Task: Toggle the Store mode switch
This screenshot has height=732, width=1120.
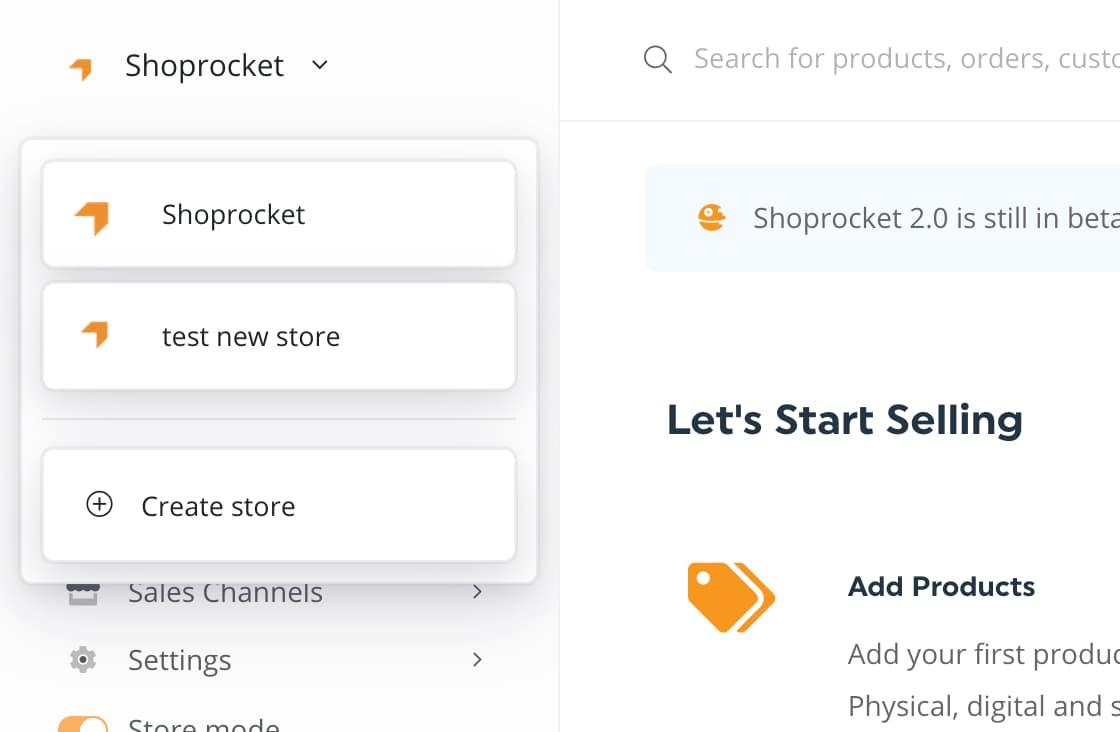Action: click(x=83, y=724)
